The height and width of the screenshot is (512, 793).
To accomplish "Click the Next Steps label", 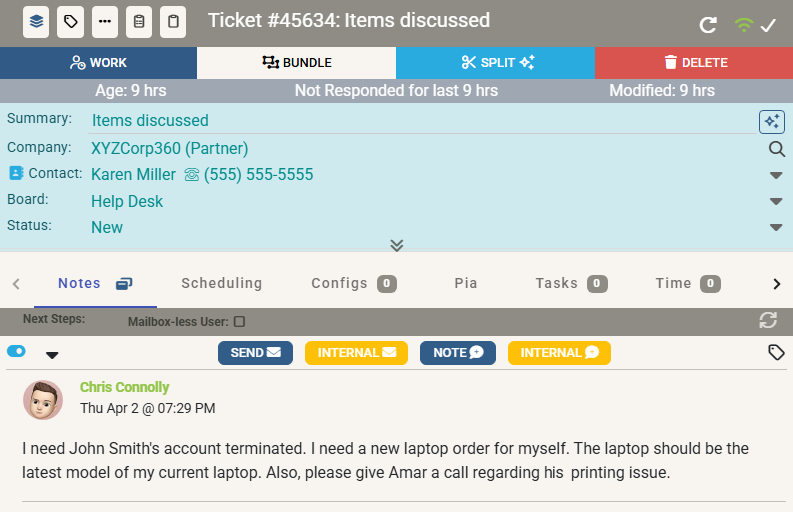I will pos(54,319).
